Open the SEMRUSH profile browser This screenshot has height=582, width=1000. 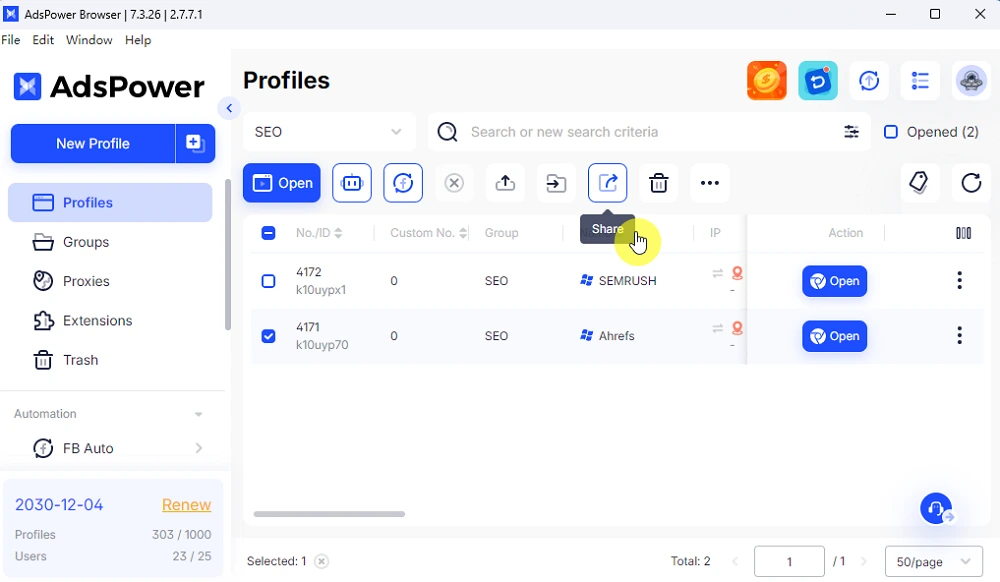(834, 281)
